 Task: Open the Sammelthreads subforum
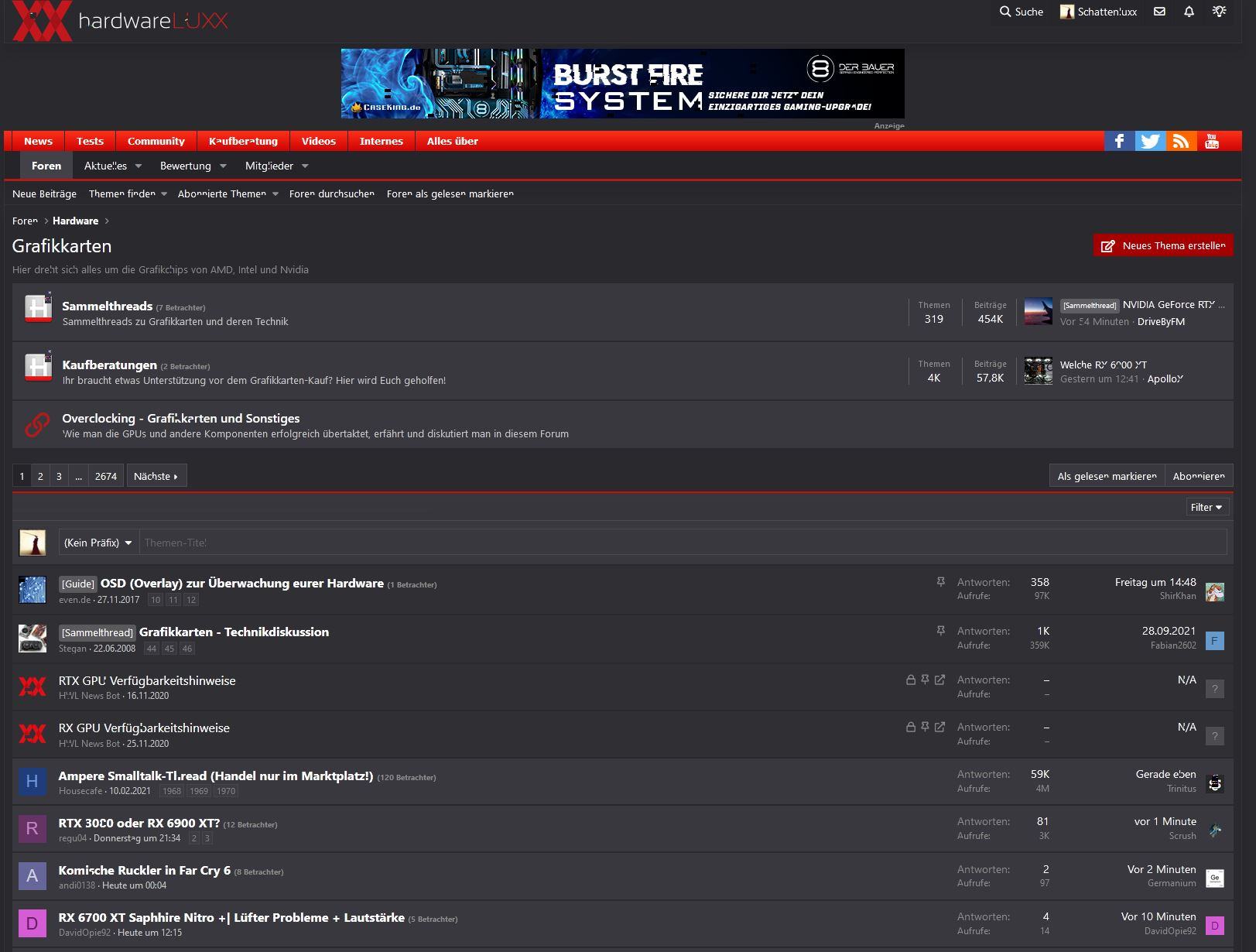(107, 306)
